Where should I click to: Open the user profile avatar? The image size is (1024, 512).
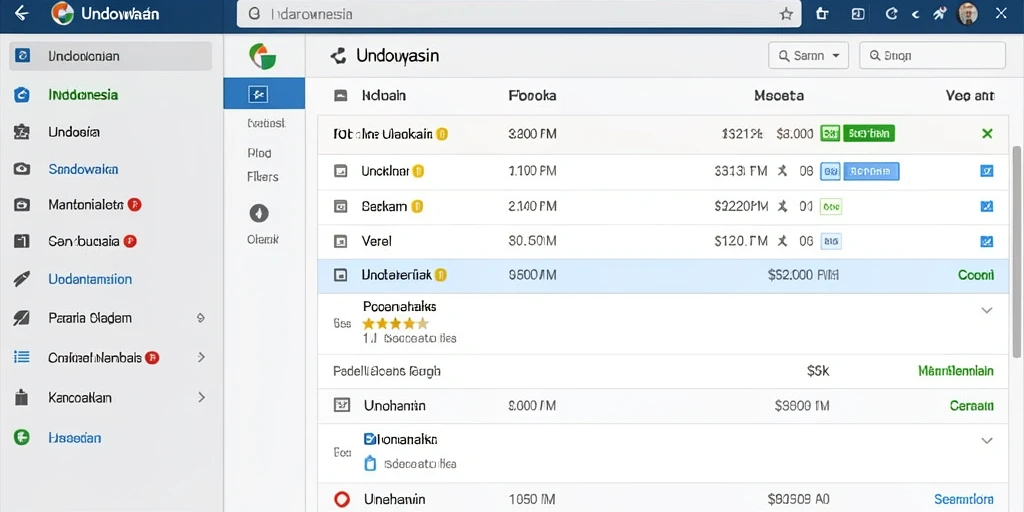[968, 14]
